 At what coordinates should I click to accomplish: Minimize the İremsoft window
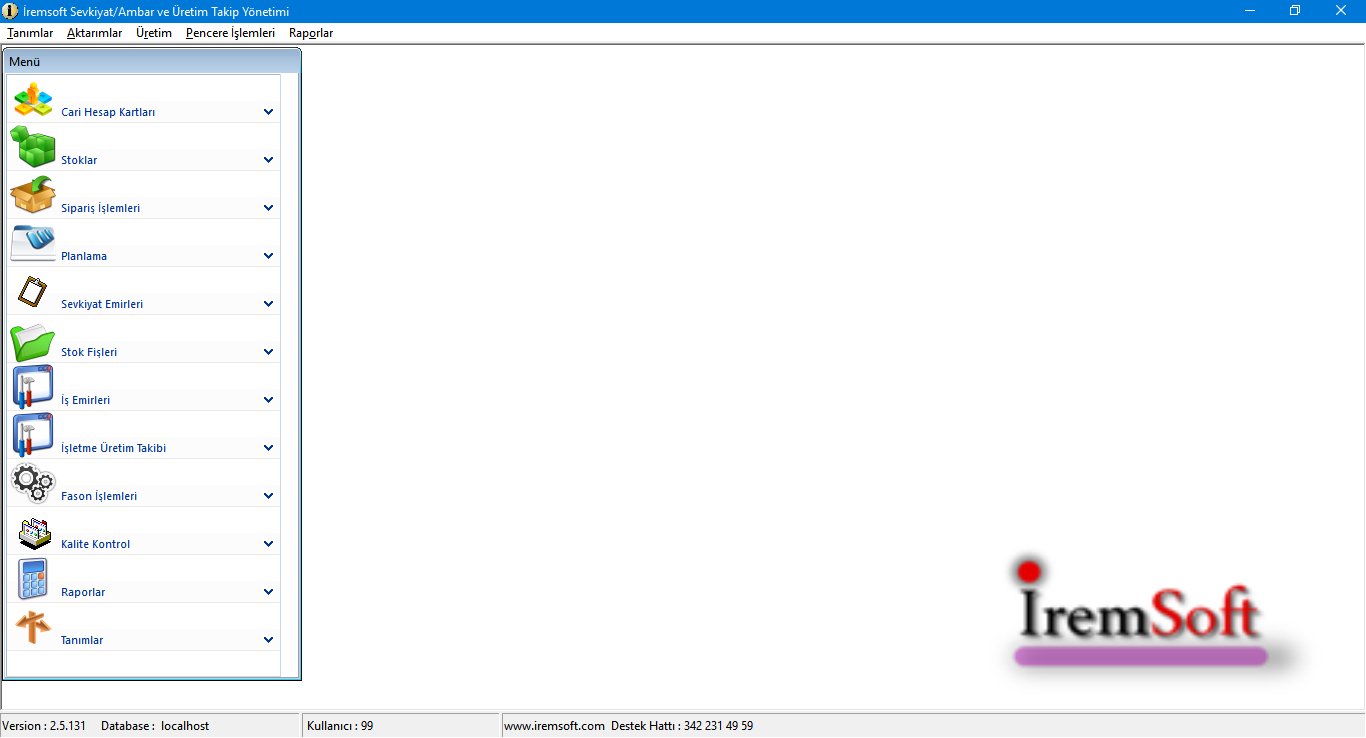coord(1250,10)
